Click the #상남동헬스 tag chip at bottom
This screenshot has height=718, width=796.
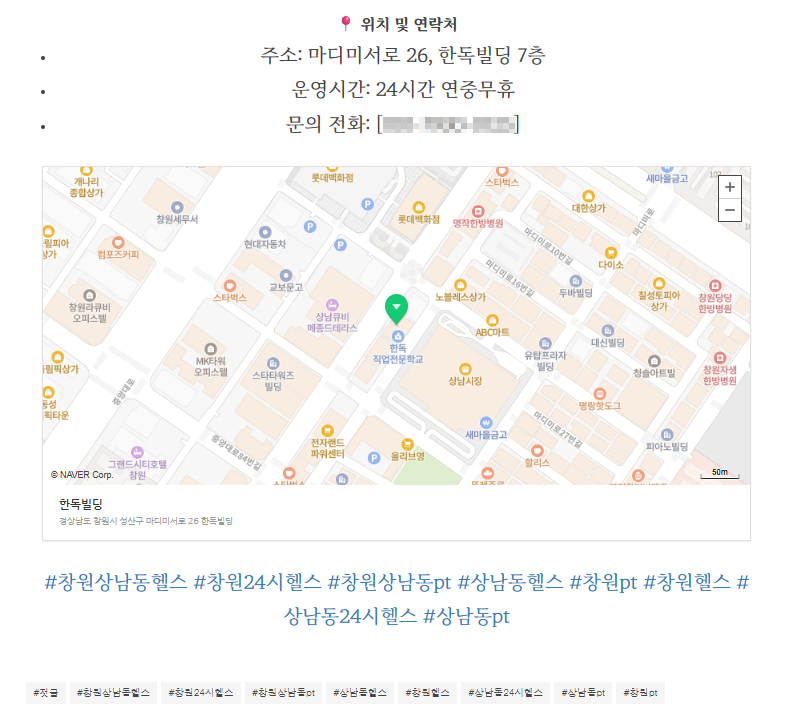pos(360,693)
